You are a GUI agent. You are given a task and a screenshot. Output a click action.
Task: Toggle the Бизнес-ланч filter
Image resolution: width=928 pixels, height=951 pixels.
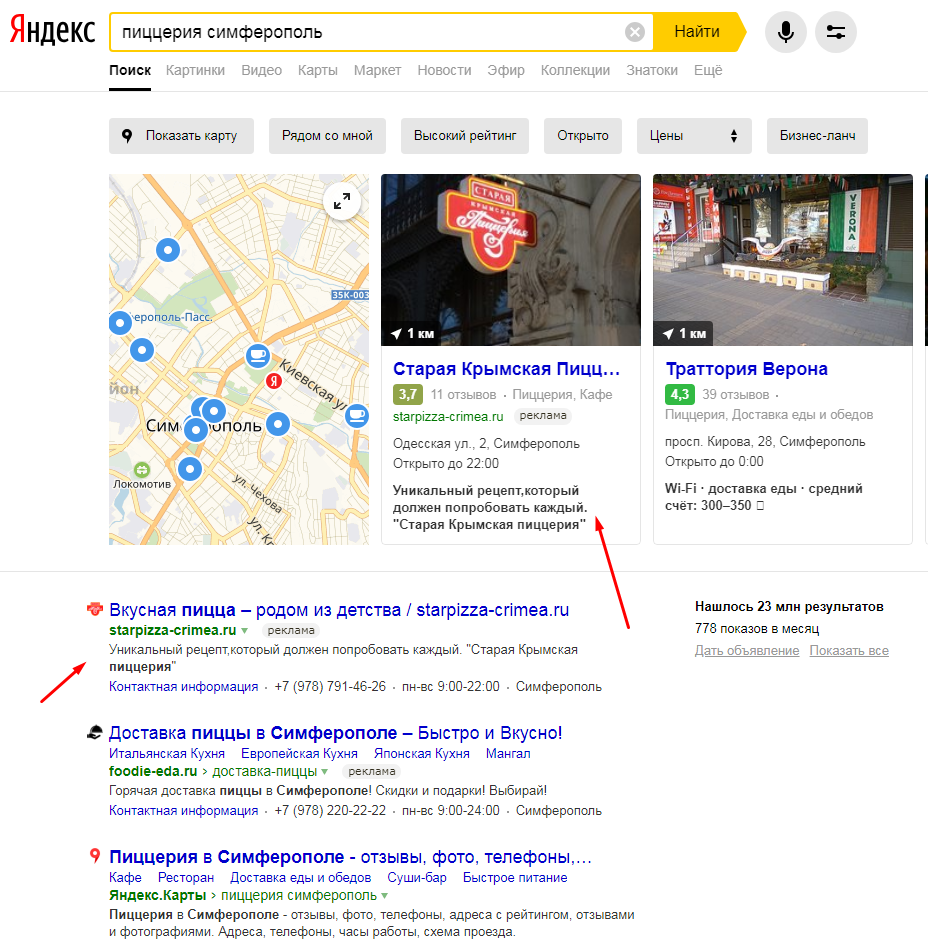[x=817, y=136]
